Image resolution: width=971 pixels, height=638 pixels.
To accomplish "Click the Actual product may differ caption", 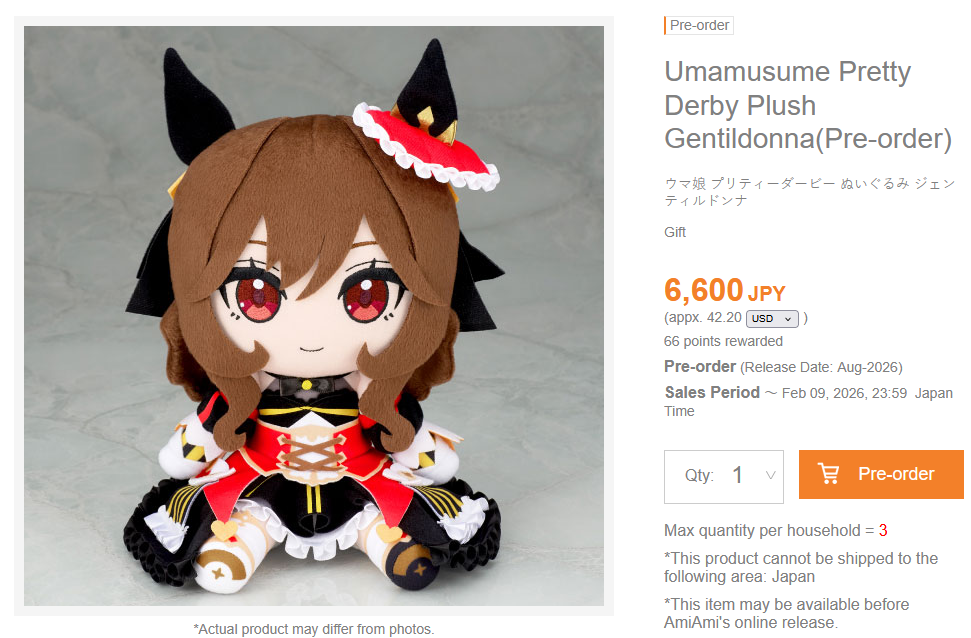I will tap(313, 629).
